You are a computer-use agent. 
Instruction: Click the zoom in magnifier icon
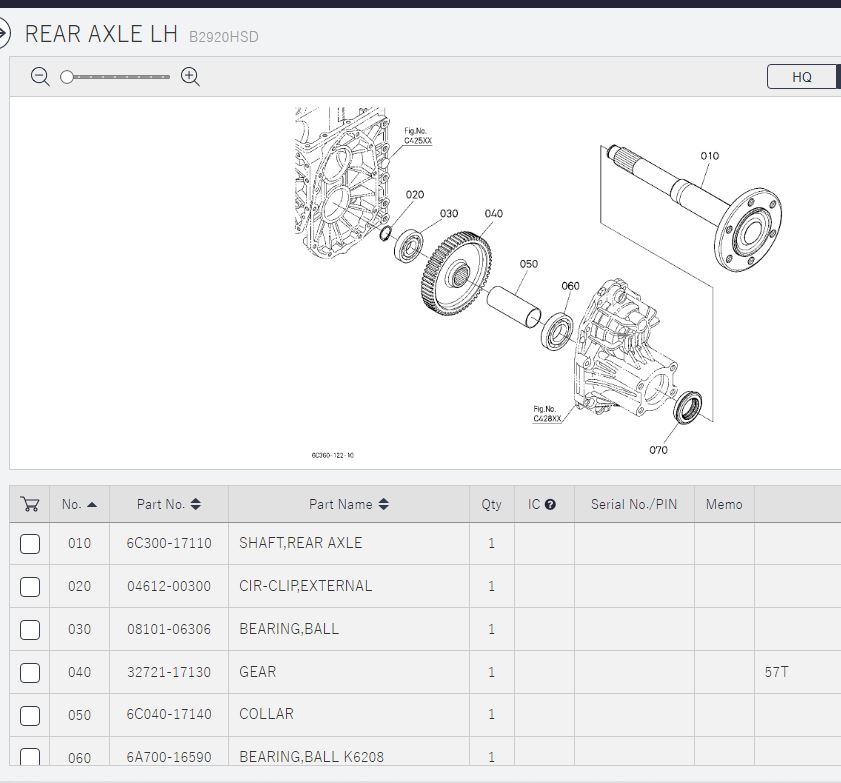point(190,77)
